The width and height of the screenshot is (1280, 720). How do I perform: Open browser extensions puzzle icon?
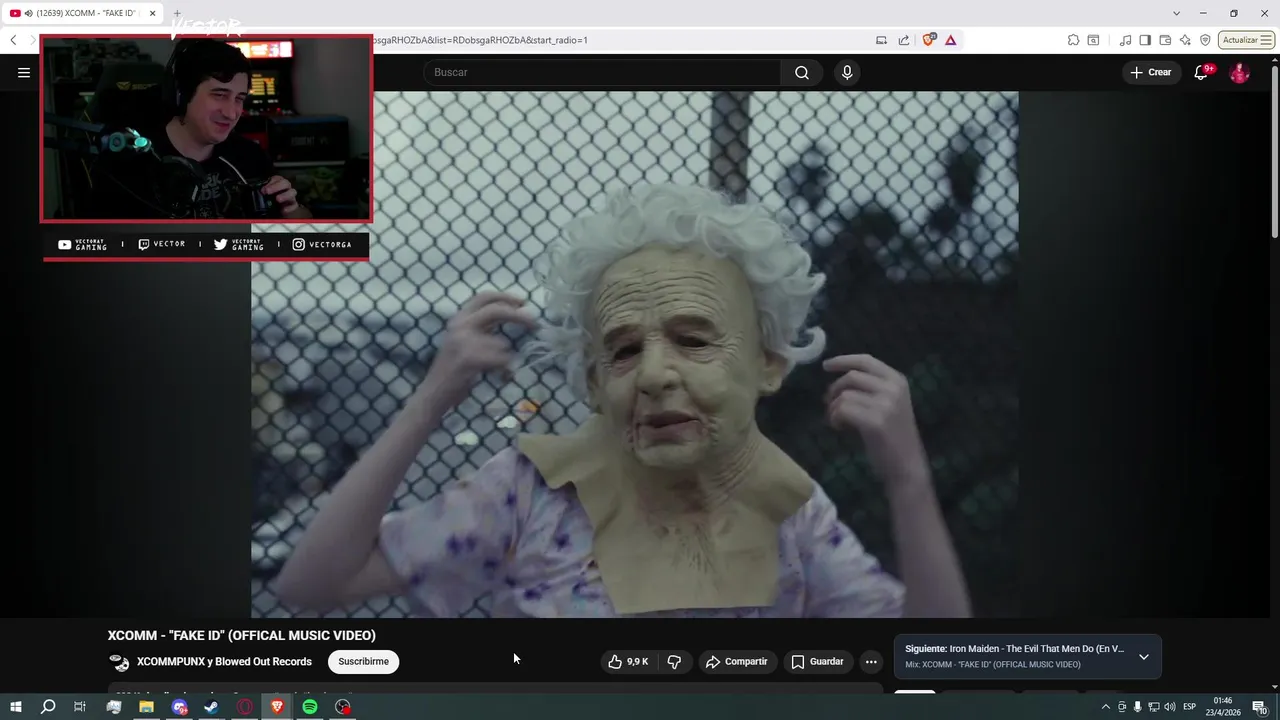[x=1073, y=40]
